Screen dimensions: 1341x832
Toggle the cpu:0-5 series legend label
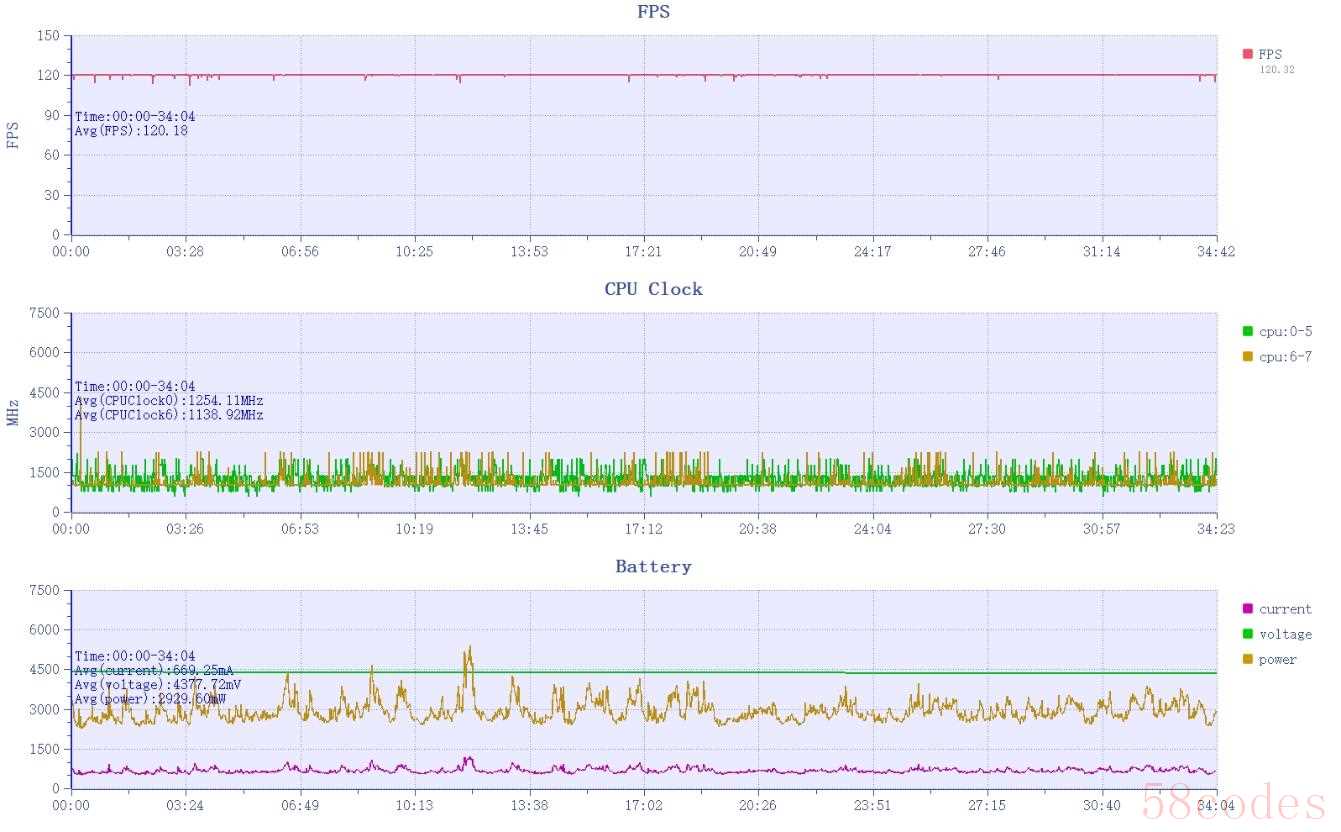coord(1285,332)
